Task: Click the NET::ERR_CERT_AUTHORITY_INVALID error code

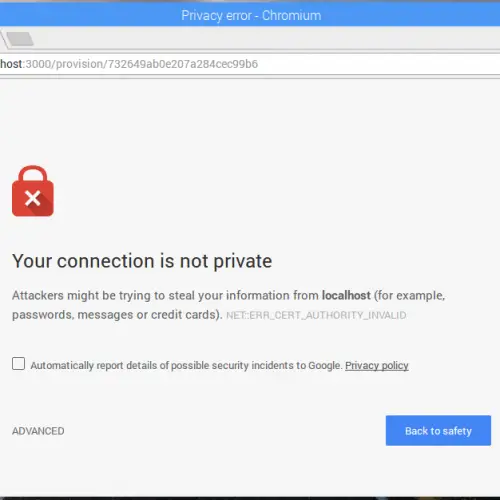Action: [x=316, y=315]
